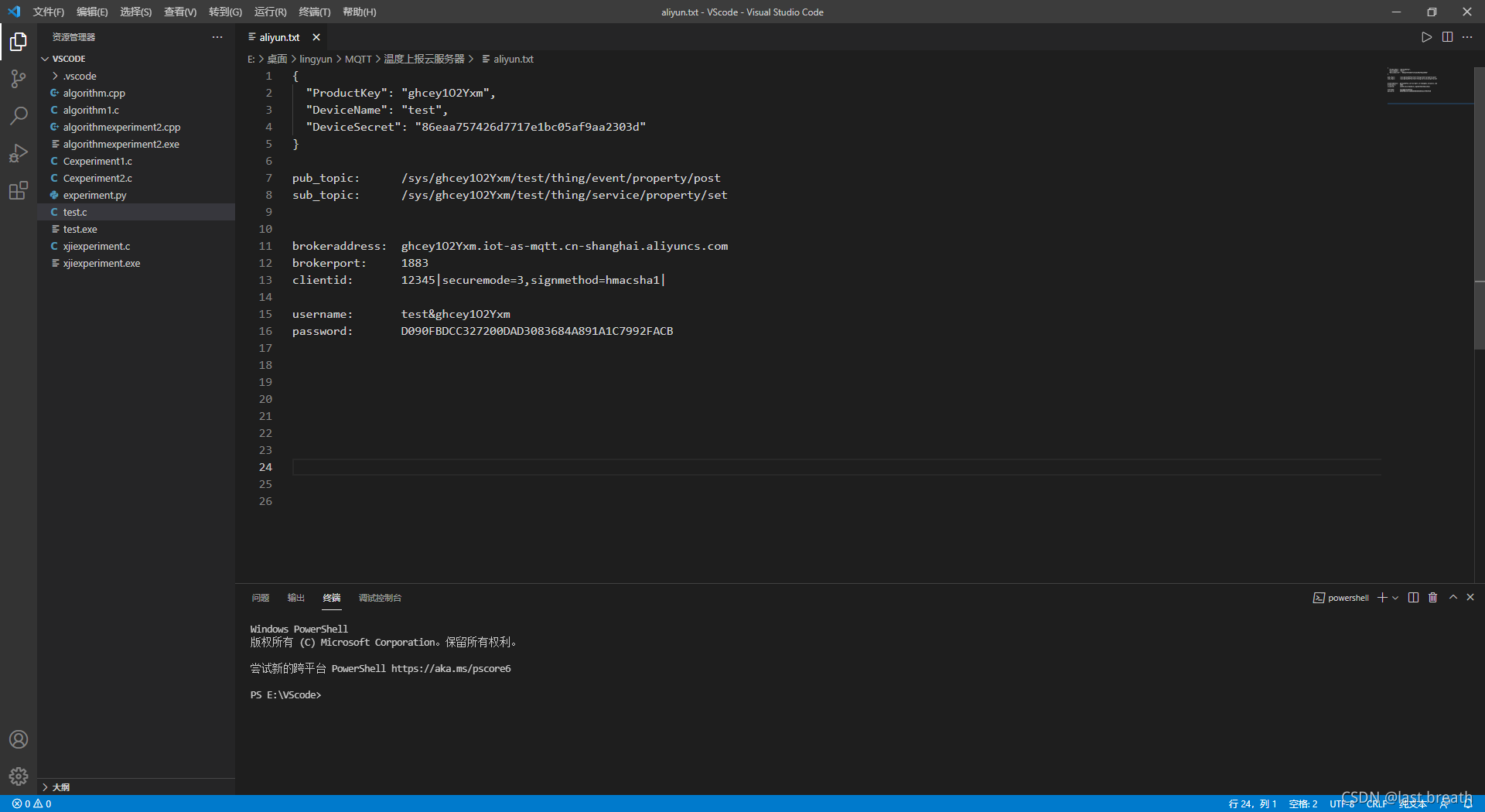Expand the 大纲 outline section
Image resolution: width=1485 pixels, height=812 pixels.
click(x=136, y=786)
